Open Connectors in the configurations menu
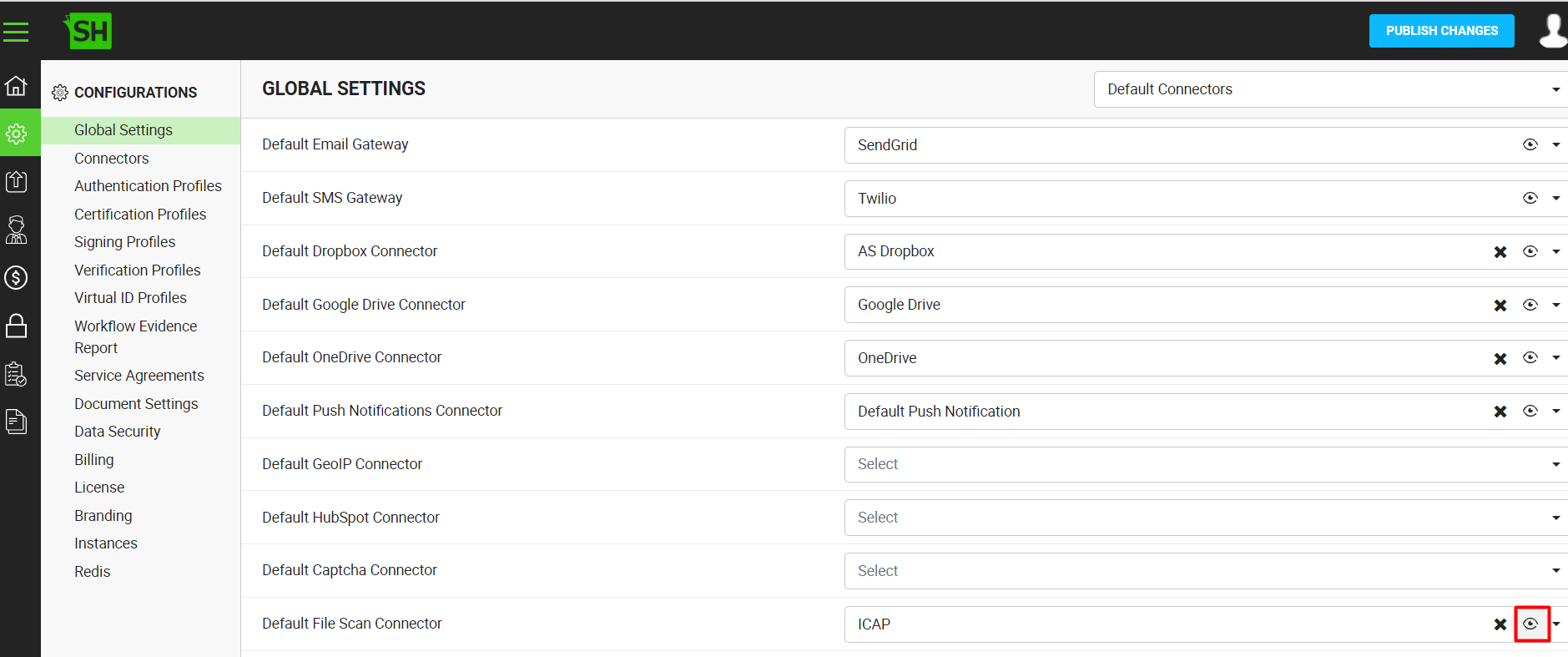The image size is (1568, 657). (x=111, y=159)
